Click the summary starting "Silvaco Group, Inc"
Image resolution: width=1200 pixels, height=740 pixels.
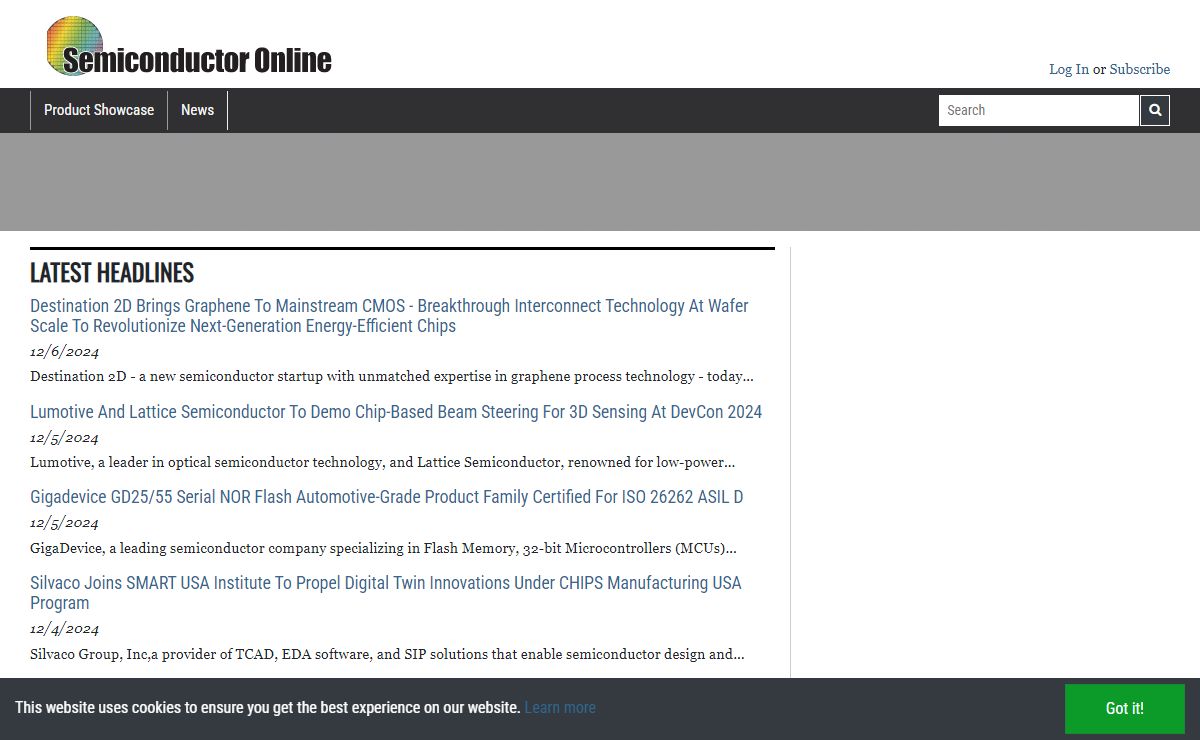click(x=387, y=654)
